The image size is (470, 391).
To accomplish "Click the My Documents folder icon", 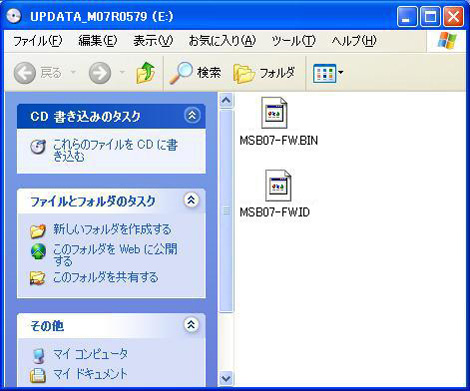I will [x=38, y=375].
